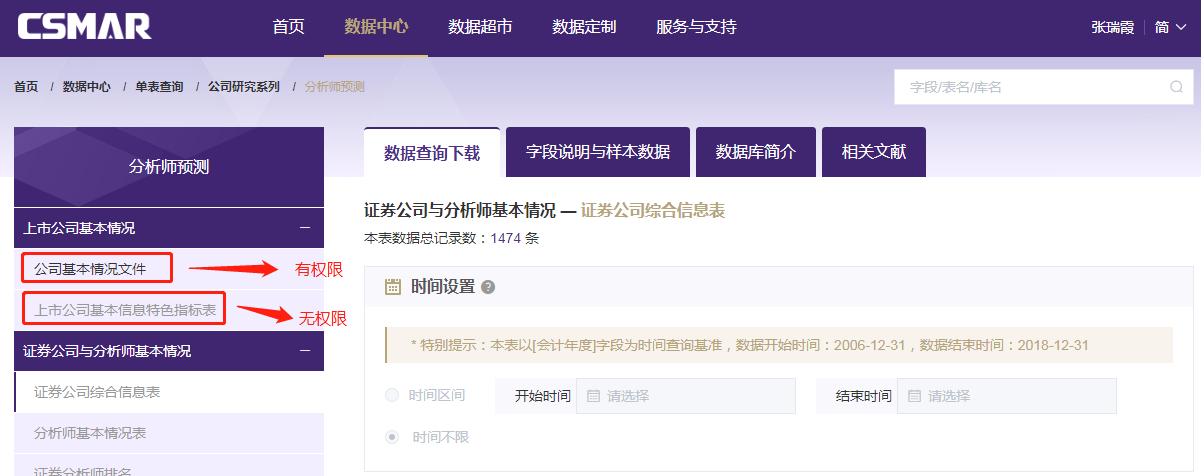The height and width of the screenshot is (476, 1201).
Task: Click the search magnifier icon
Action: [x=1176, y=87]
